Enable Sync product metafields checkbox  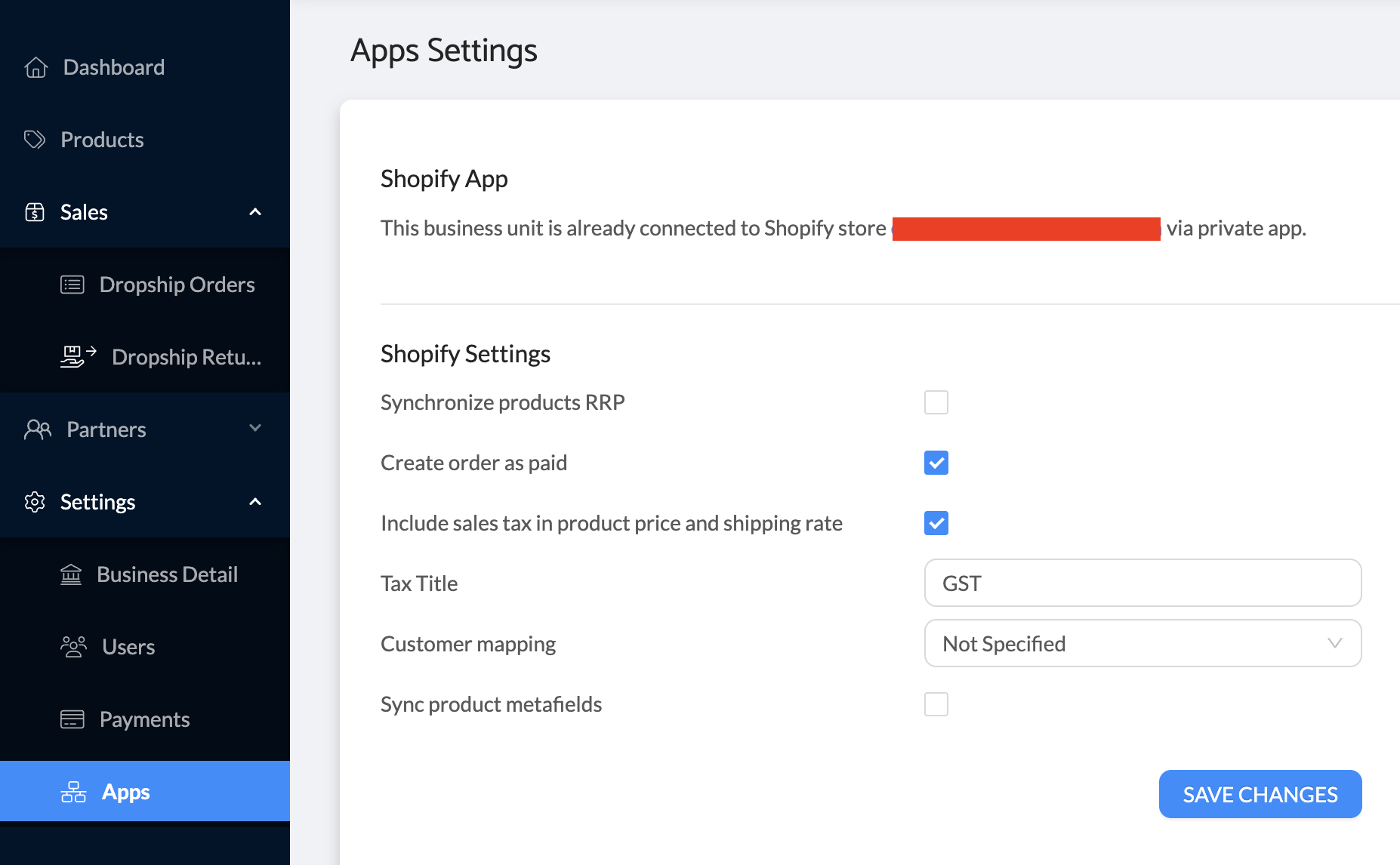[936, 704]
